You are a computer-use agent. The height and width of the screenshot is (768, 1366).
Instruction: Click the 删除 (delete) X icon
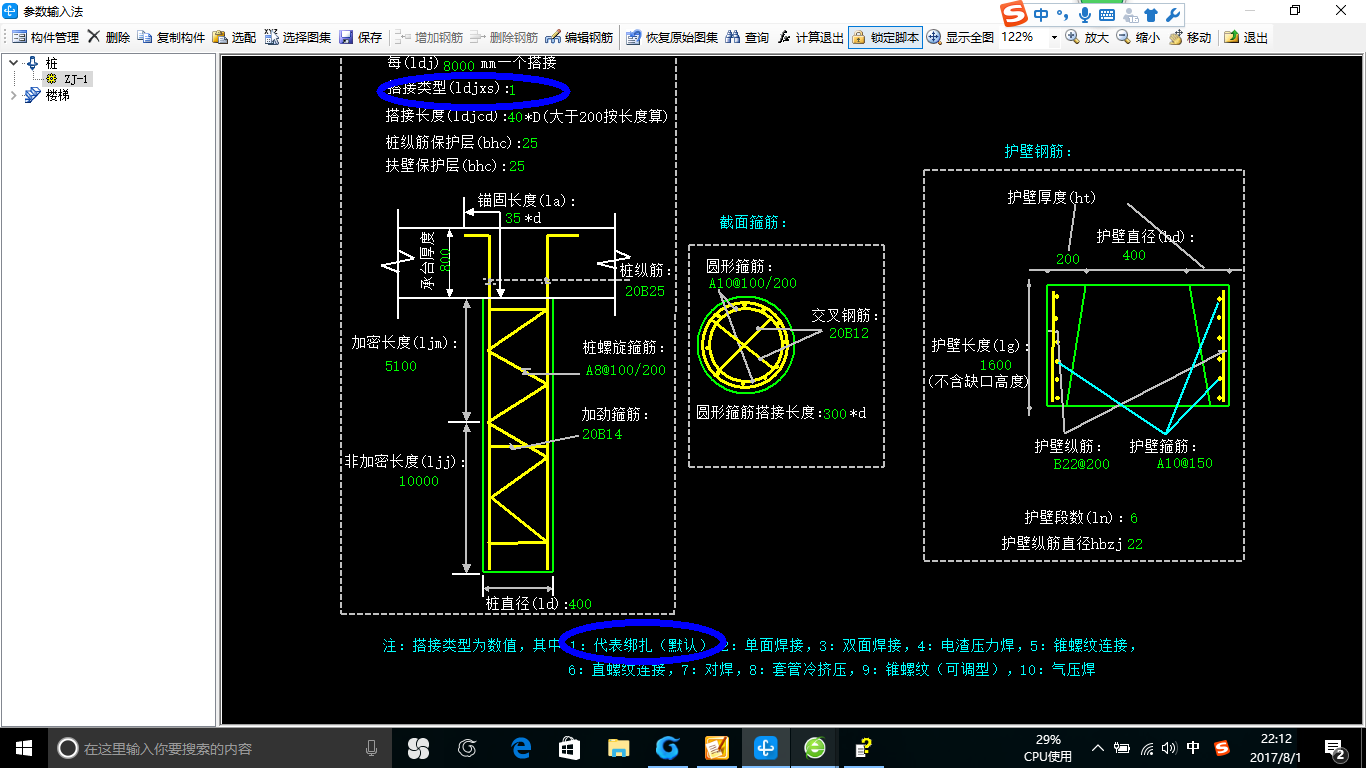tap(94, 37)
